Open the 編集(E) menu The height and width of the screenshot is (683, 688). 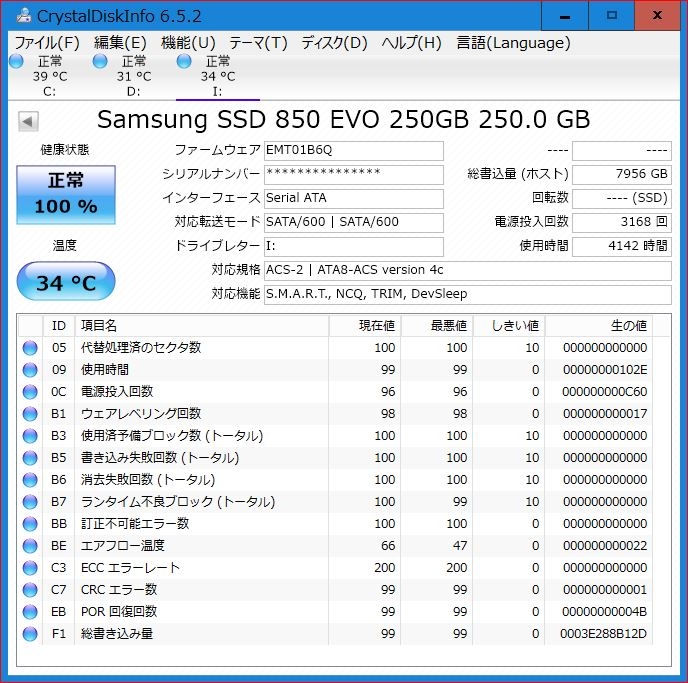pos(120,43)
